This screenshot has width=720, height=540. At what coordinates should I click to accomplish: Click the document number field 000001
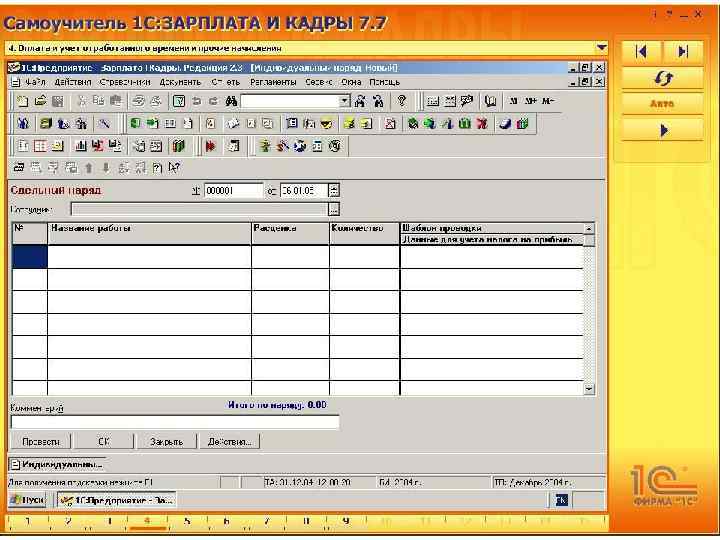point(233,191)
